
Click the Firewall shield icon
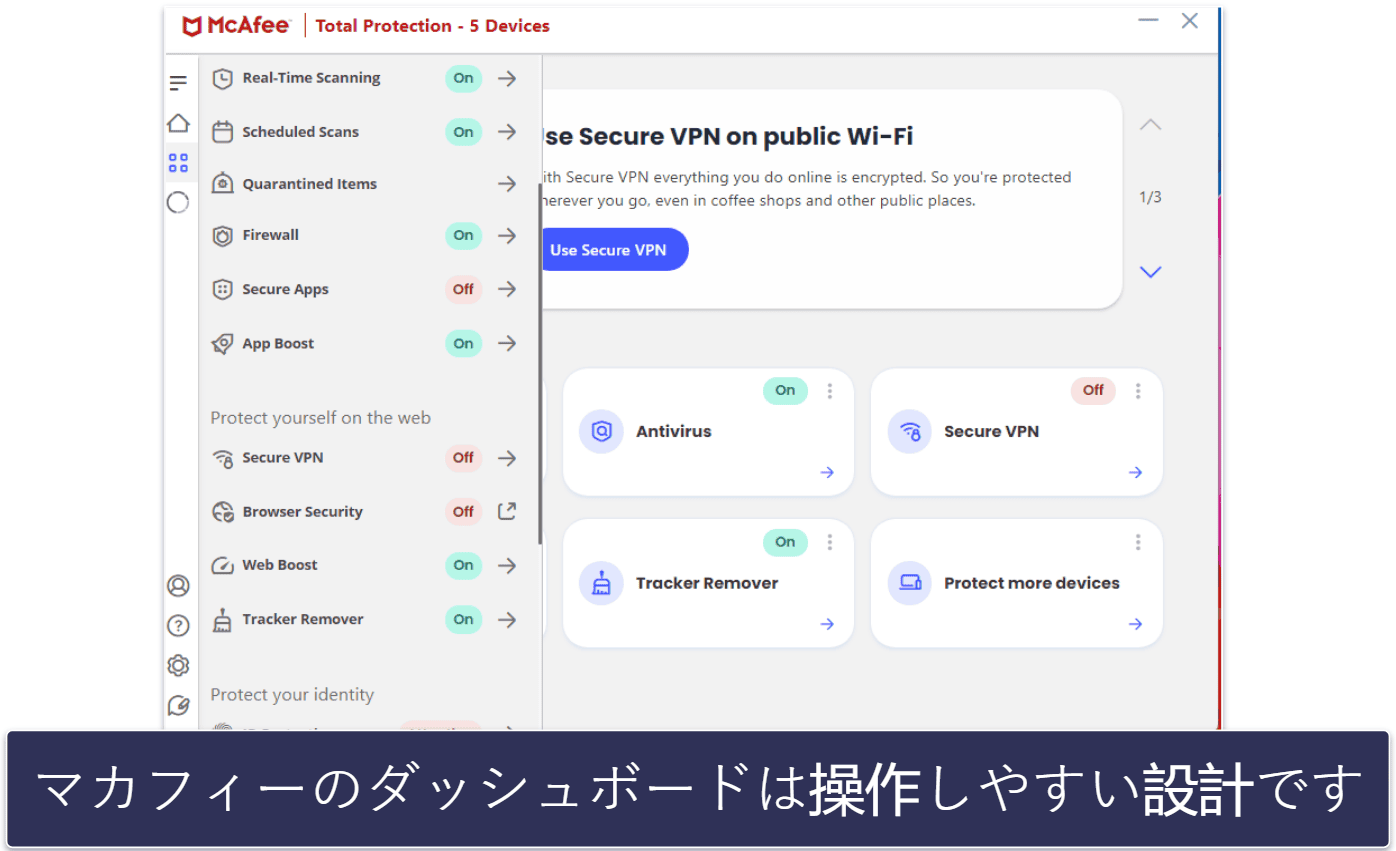click(223, 236)
